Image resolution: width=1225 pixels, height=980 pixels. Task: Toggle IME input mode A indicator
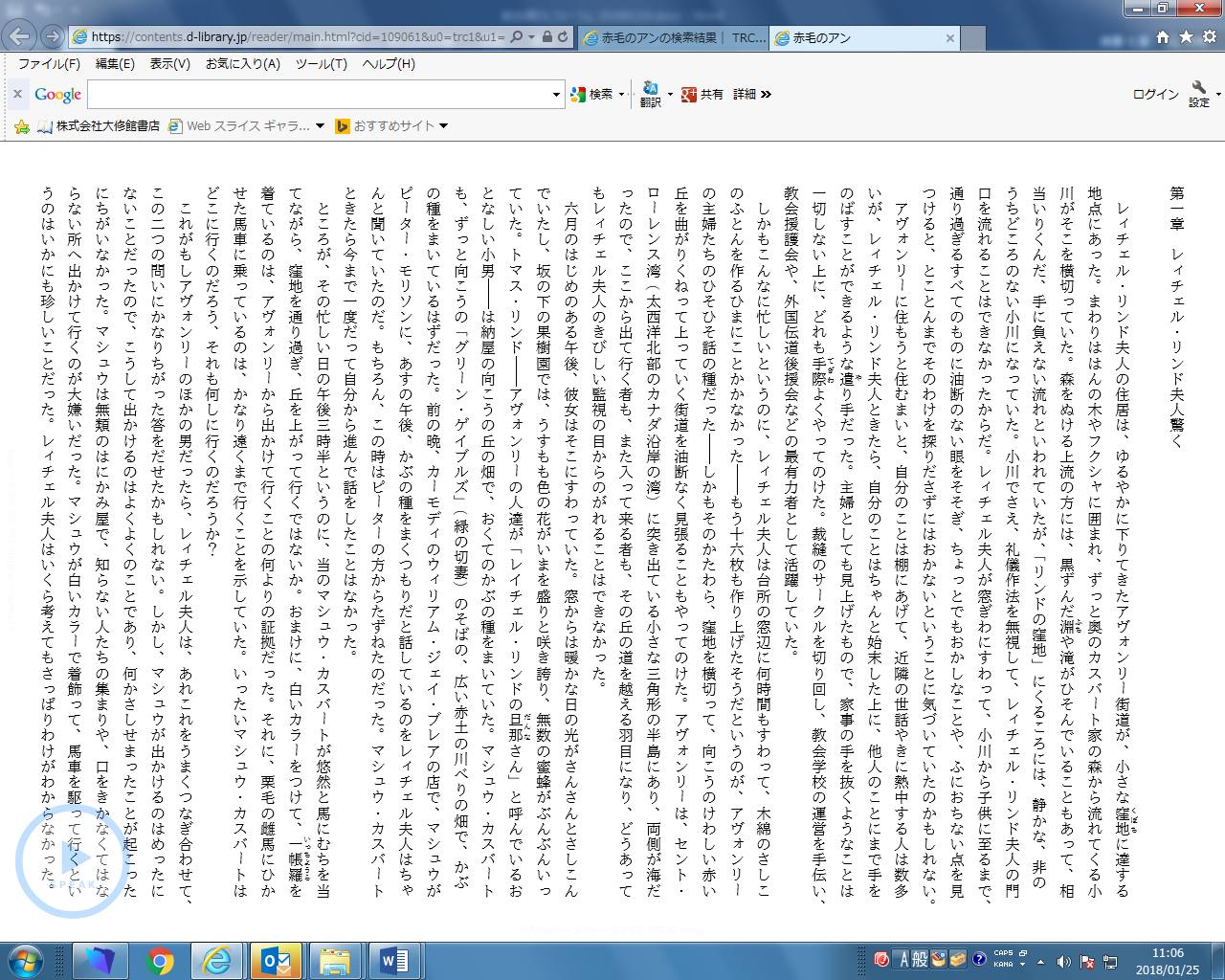click(903, 959)
